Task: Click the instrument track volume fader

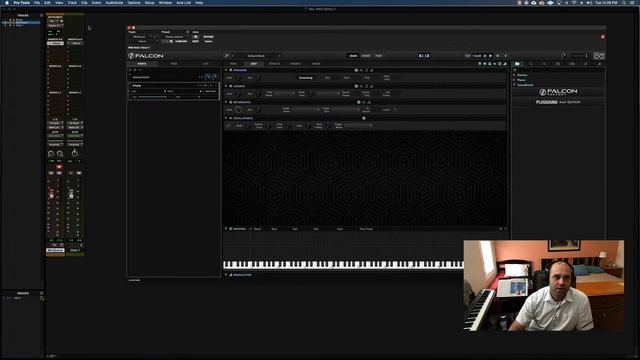Action: pos(51,193)
